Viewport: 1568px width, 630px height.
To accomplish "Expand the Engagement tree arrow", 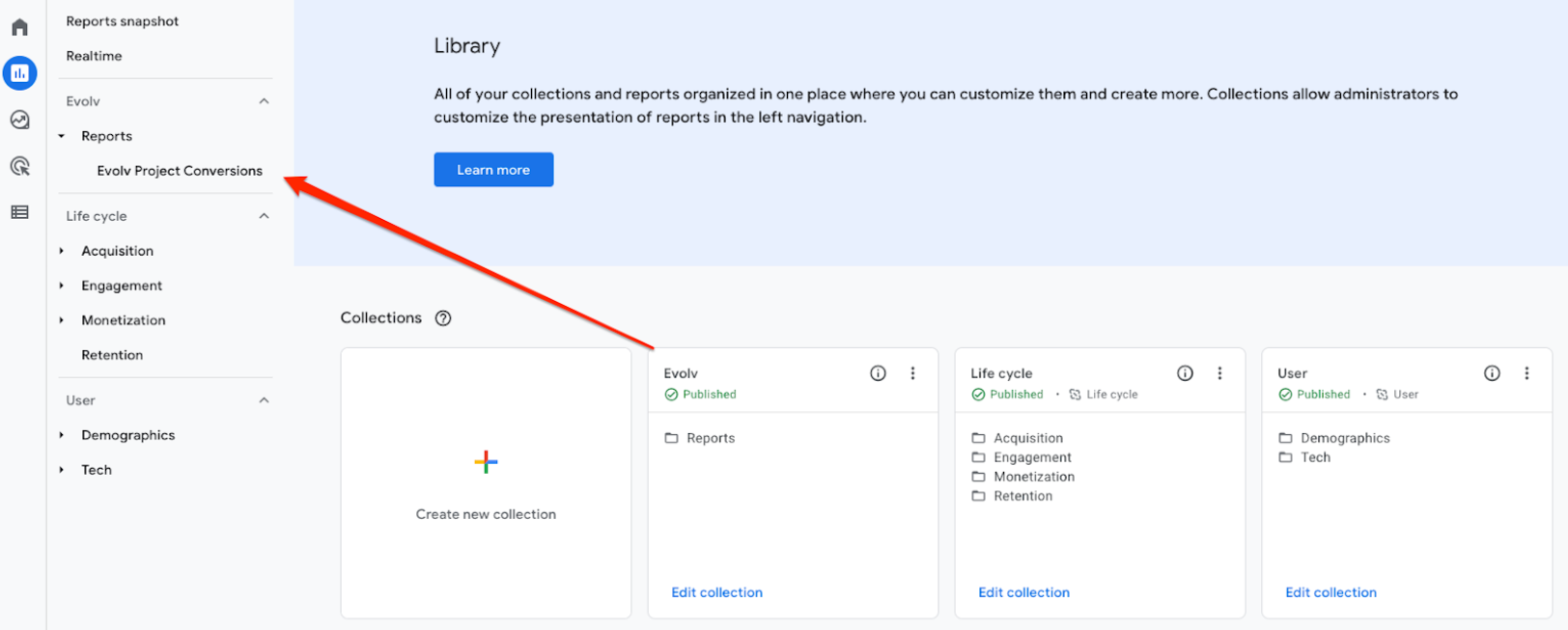I will (61, 286).
